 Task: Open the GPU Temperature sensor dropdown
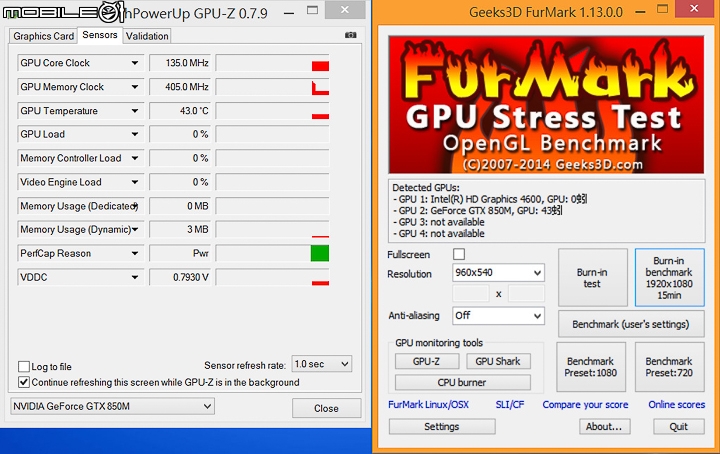tap(135, 111)
